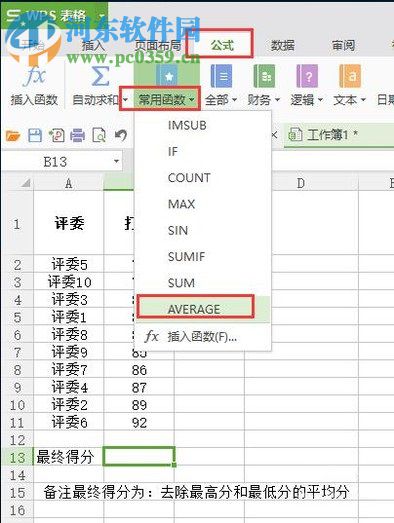
Task: Click the 逻辑 logical functions icon
Action: tap(307, 76)
